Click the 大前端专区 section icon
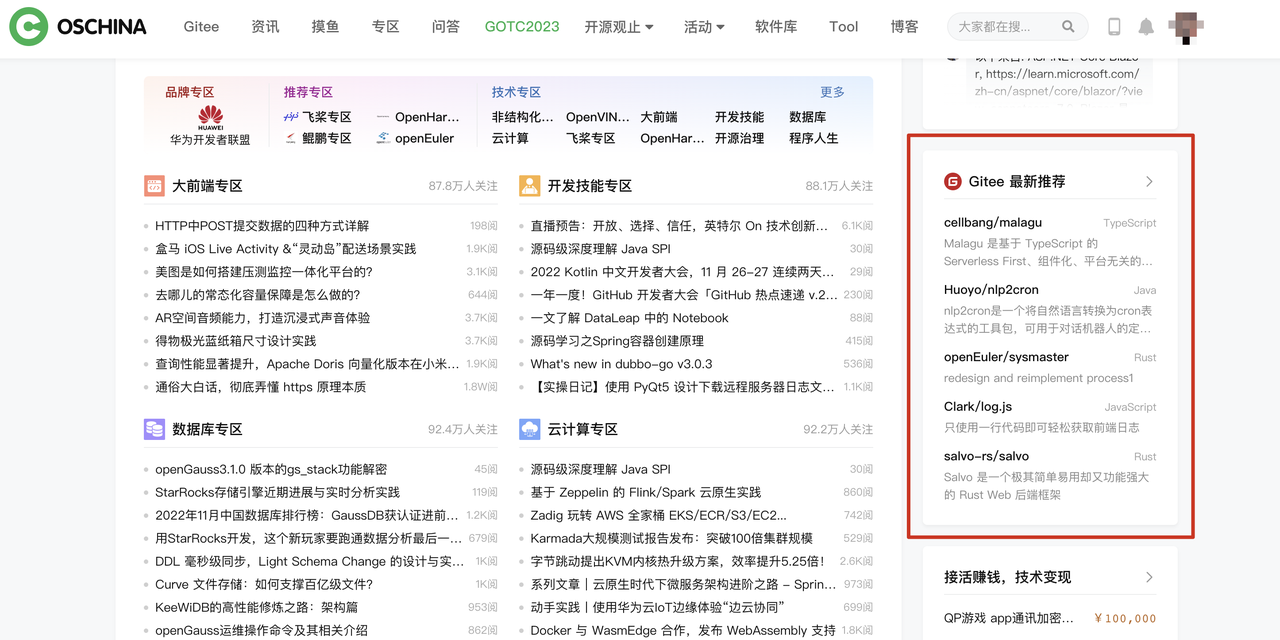Screen dimensions: 1280x640 (154, 186)
